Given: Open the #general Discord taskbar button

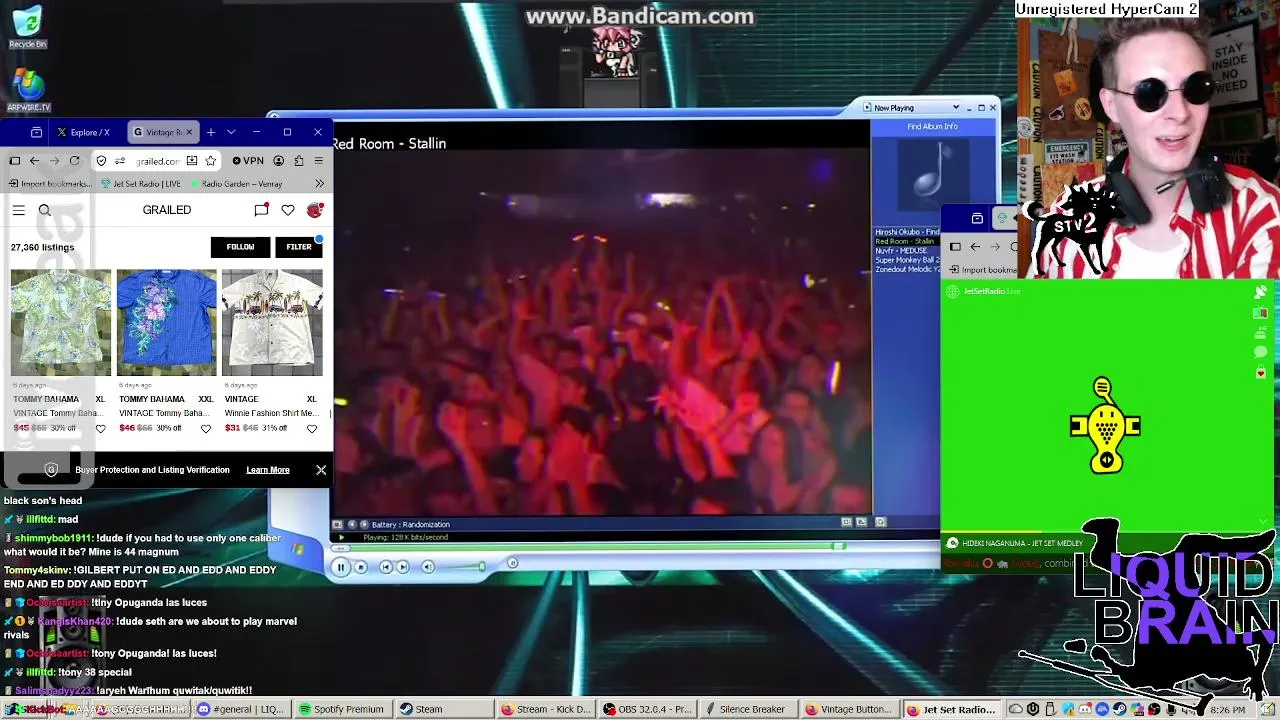Looking at the screenshot, I should click(x=240, y=709).
